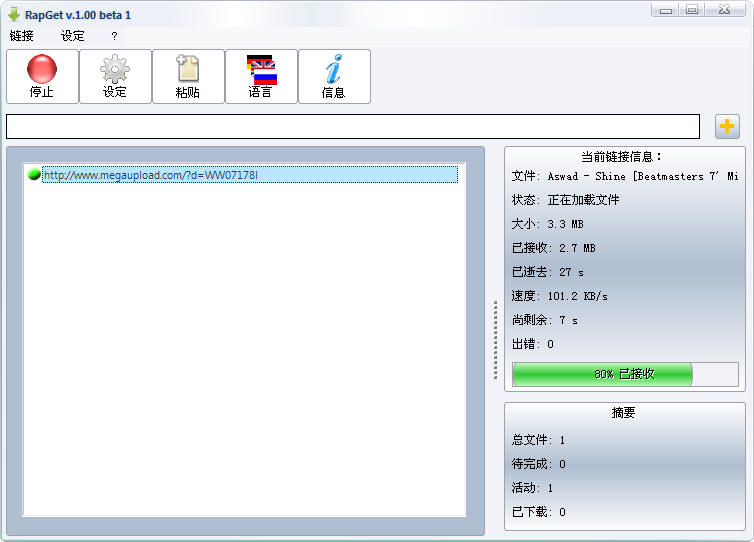Minimize the RapGet window

pyautogui.click(x=666, y=10)
